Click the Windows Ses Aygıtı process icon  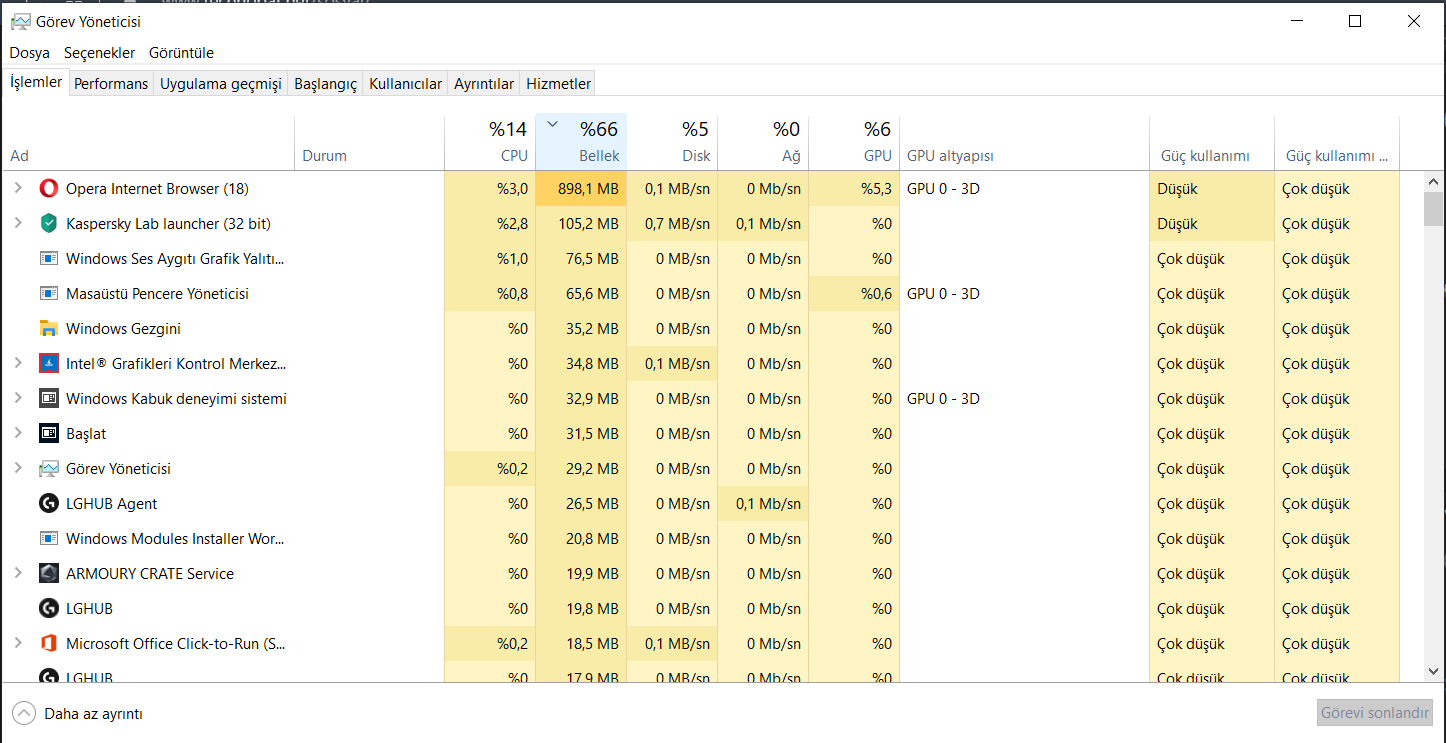pos(49,259)
